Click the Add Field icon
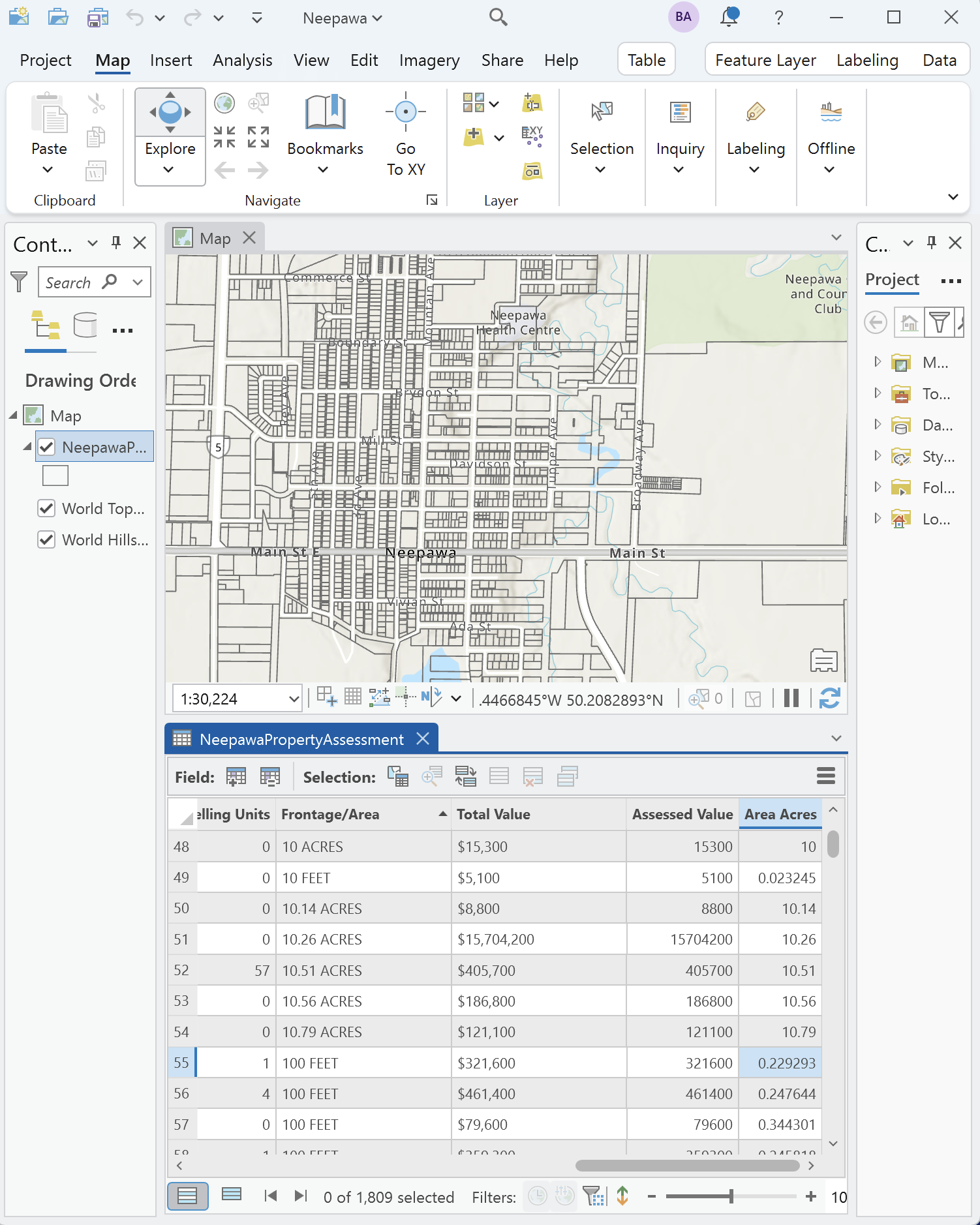This screenshot has height=1225, width=980. tap(236, 776)
